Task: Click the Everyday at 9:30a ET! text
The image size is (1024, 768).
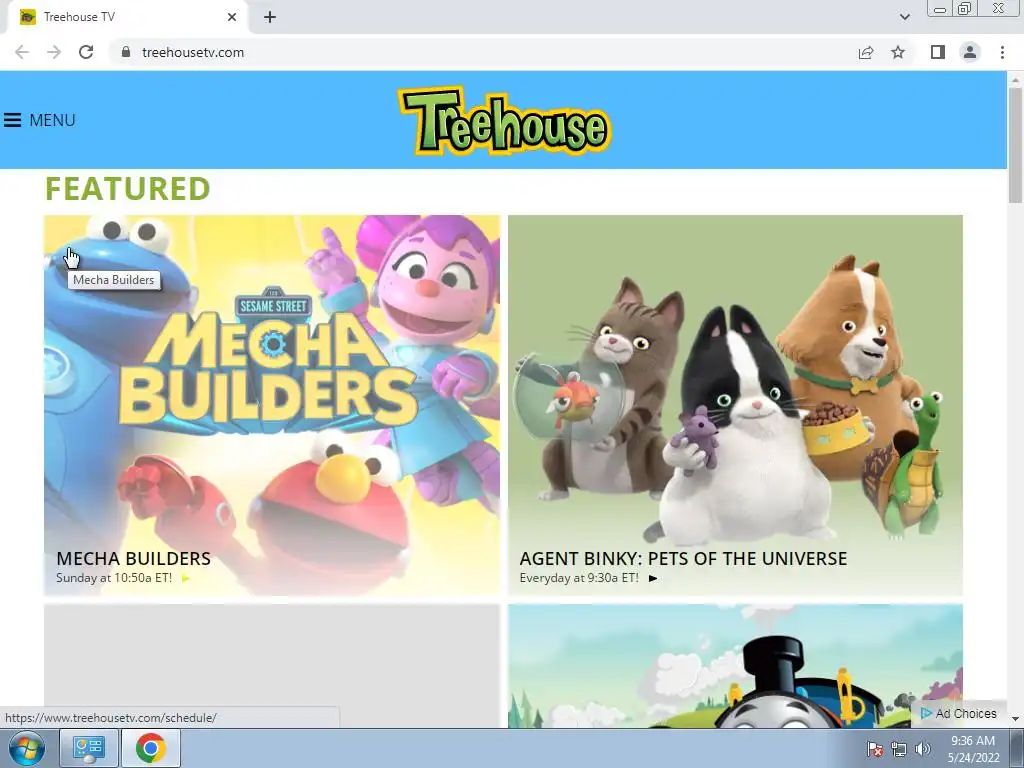Action: [579, 578]
